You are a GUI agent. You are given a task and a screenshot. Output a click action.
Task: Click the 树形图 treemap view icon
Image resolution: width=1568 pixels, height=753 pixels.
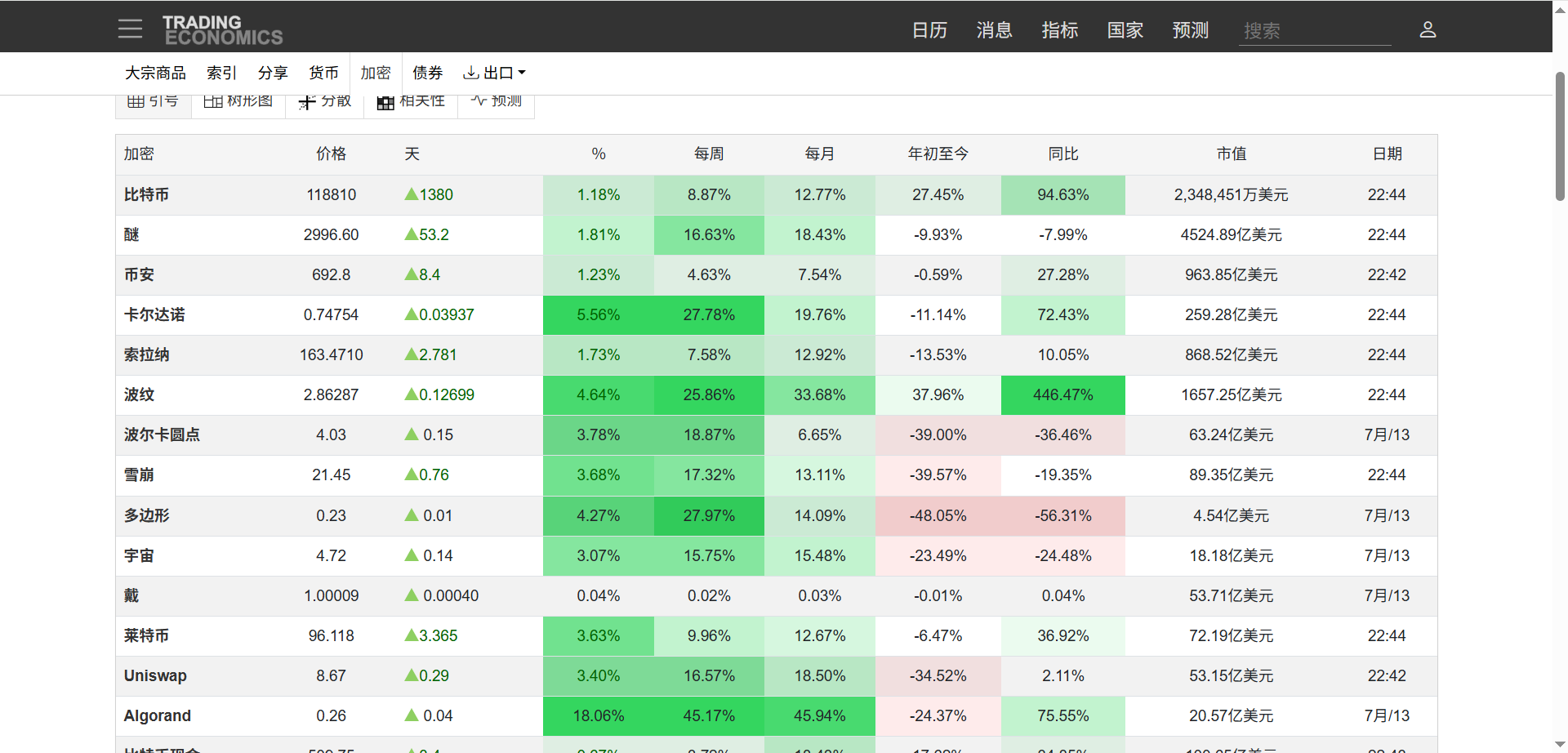[212, 101]
